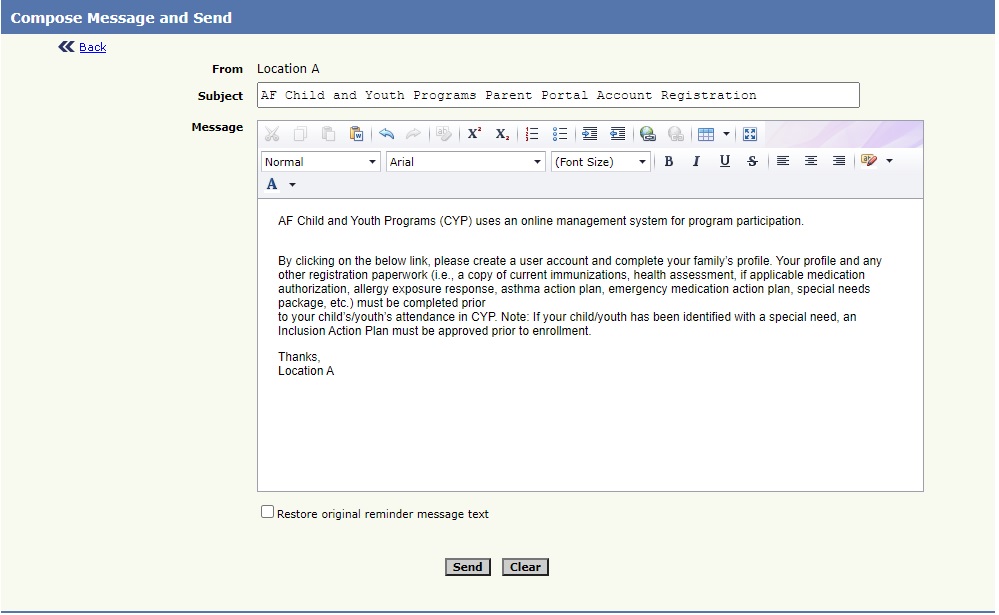Insert a table in the message
The height and width of the screenshot is (615, 999).
[706, 134]
